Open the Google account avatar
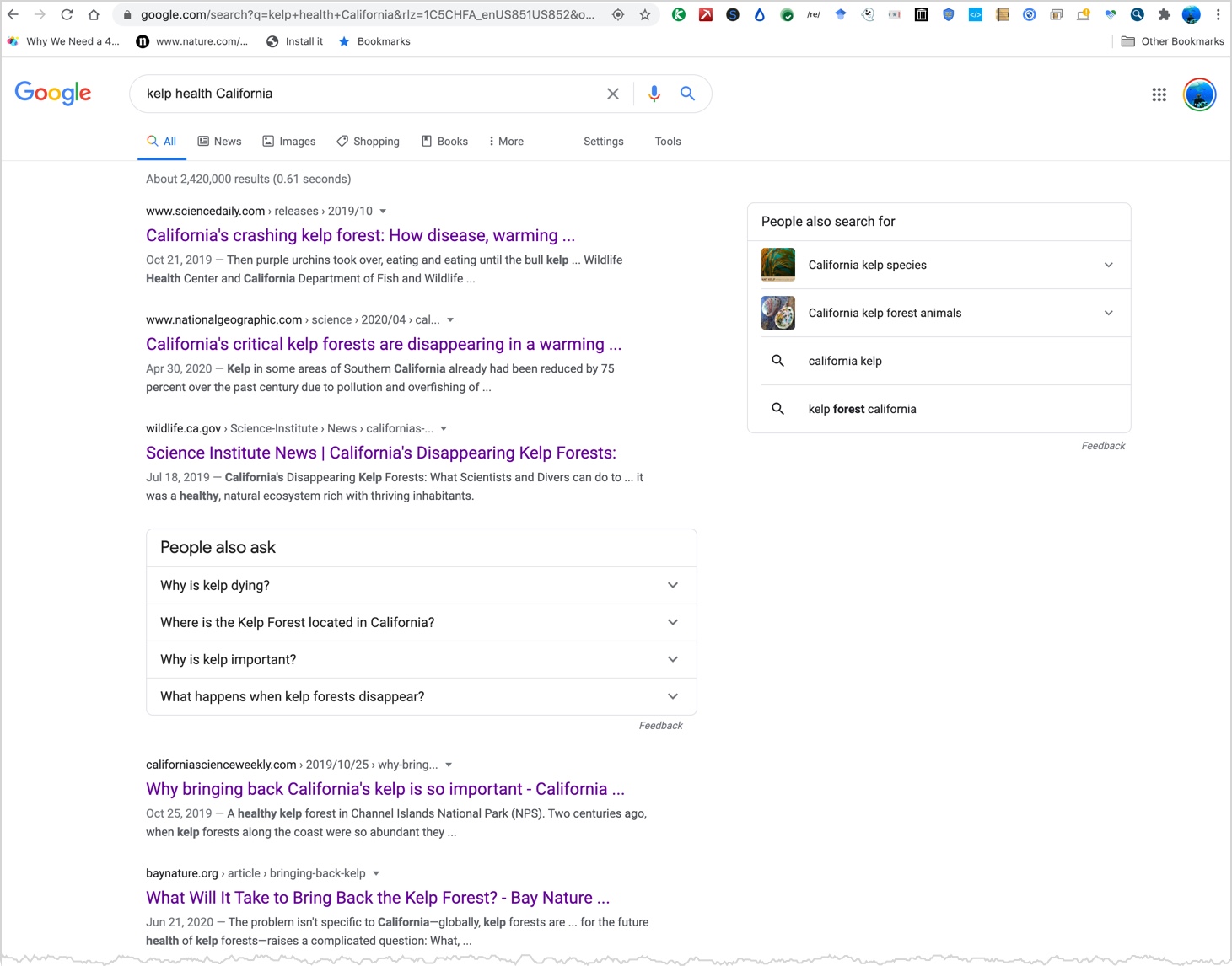Viewport: 1232px width, 966px height. pos(1200,94)
